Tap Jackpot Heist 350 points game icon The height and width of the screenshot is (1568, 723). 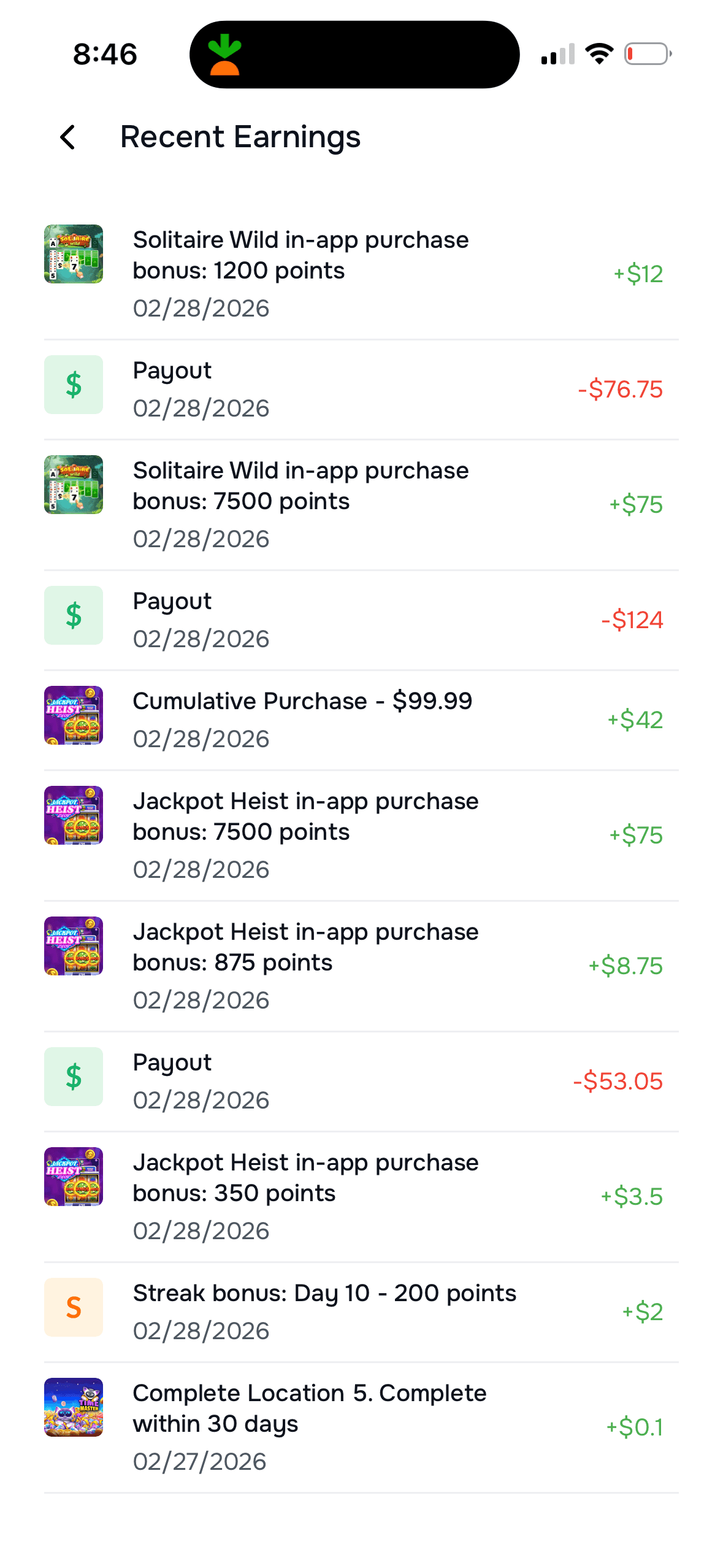(74, 1177)
